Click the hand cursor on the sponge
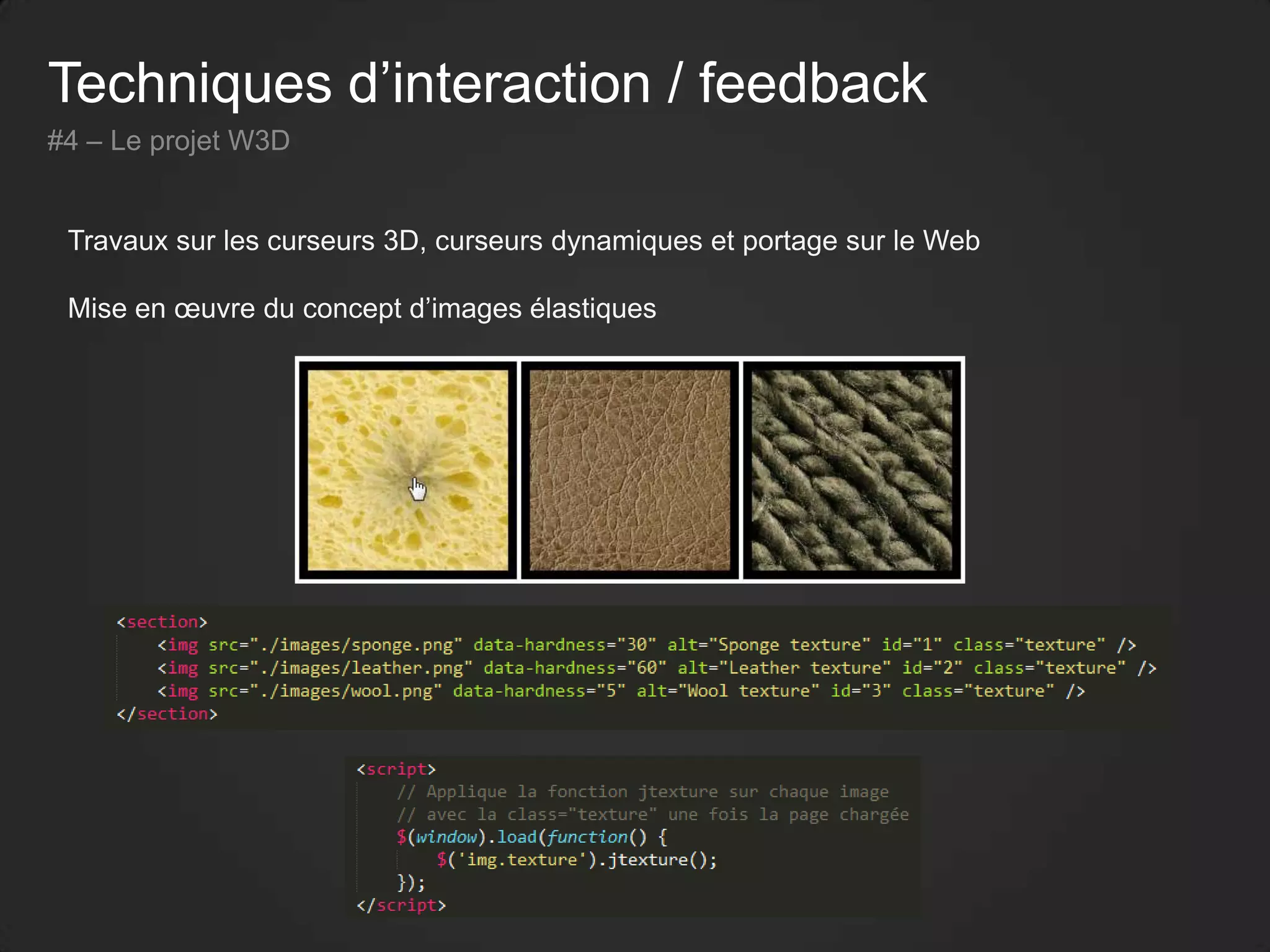 [x=418, y=489]
